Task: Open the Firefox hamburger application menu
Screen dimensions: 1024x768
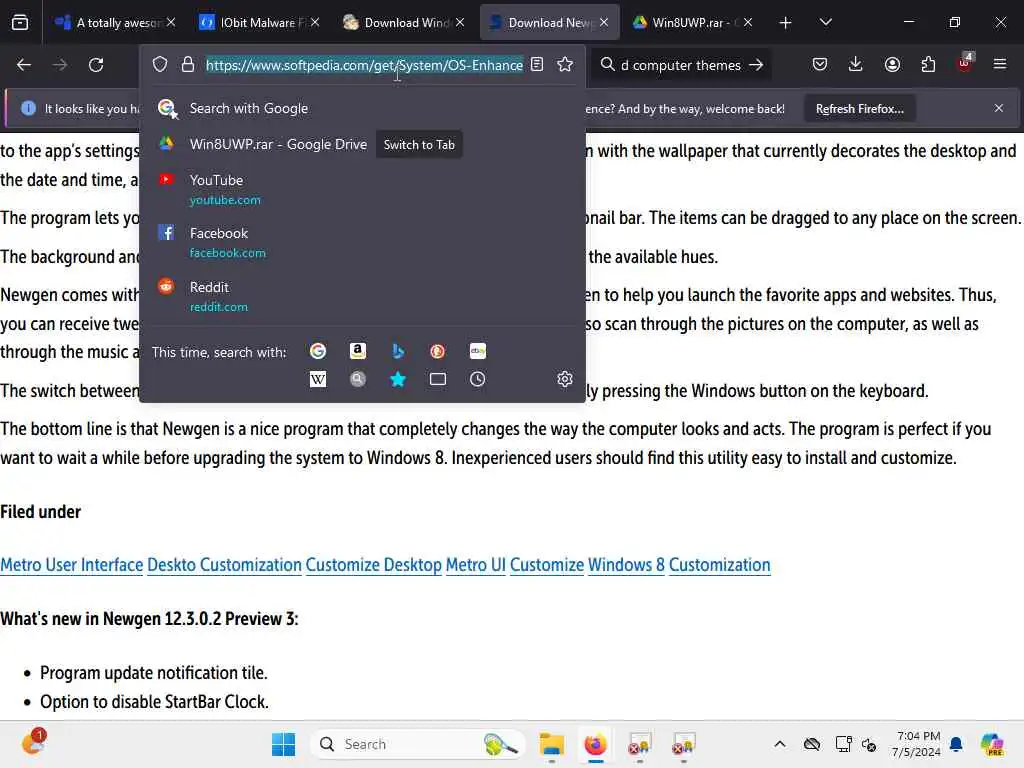Action: [x=1000, y=65]
